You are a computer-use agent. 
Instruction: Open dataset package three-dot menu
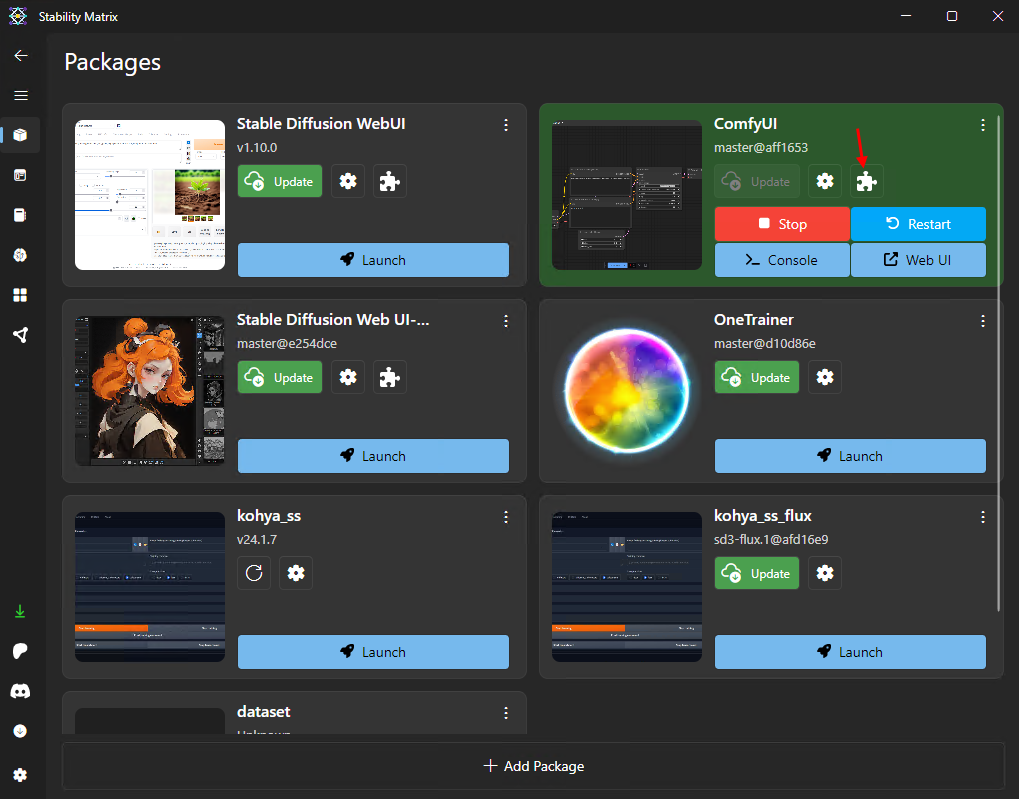click(506, 713)
